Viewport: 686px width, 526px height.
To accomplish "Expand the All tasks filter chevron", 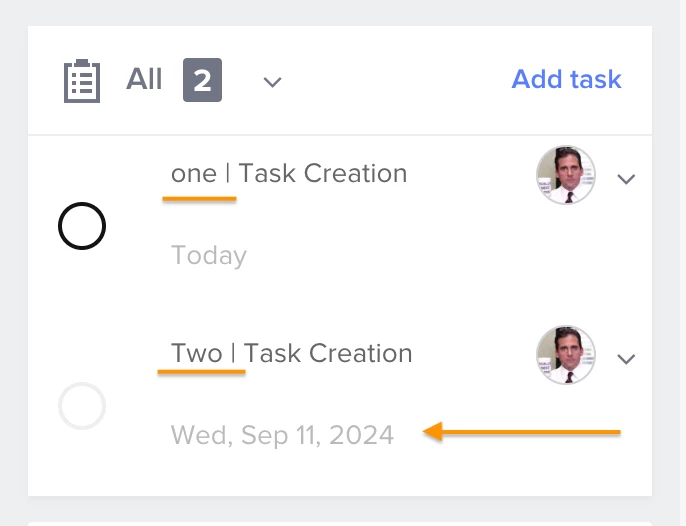I will (x=272, y=83).
